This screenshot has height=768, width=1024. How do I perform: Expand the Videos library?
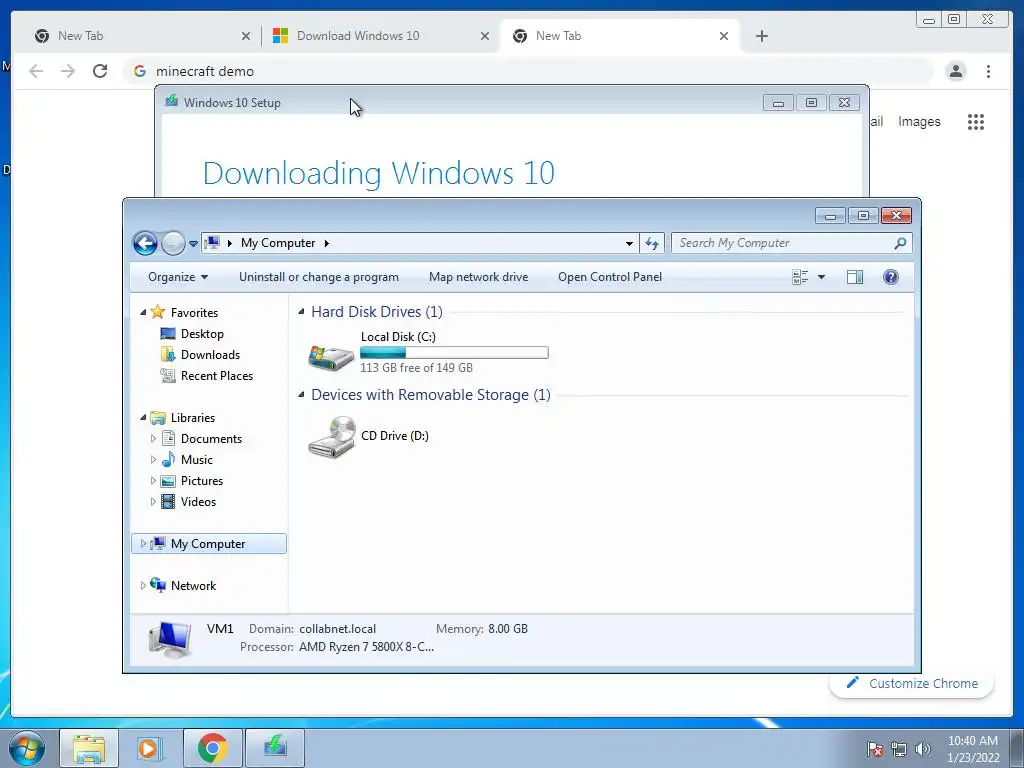[x=153, y=502]
